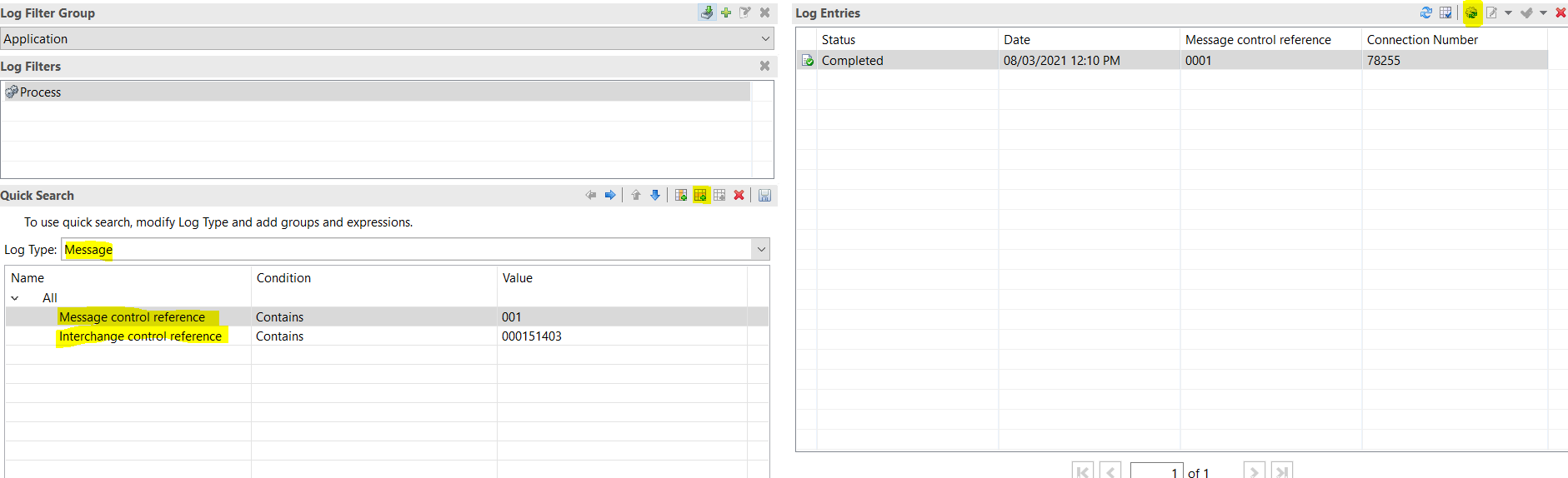This screenshot has height=478, width=1568.
Task: Click the select columns grid icon in Log Entries
Action: pos(1445,12)
